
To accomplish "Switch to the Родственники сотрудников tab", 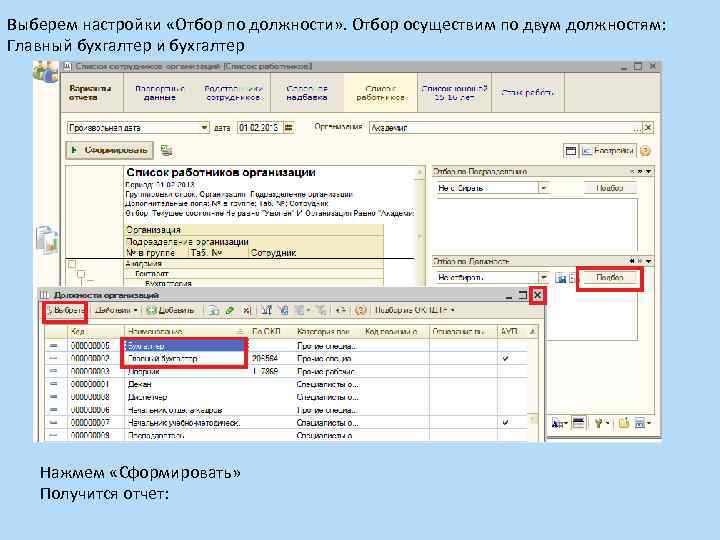I will (x=233, y=93).
